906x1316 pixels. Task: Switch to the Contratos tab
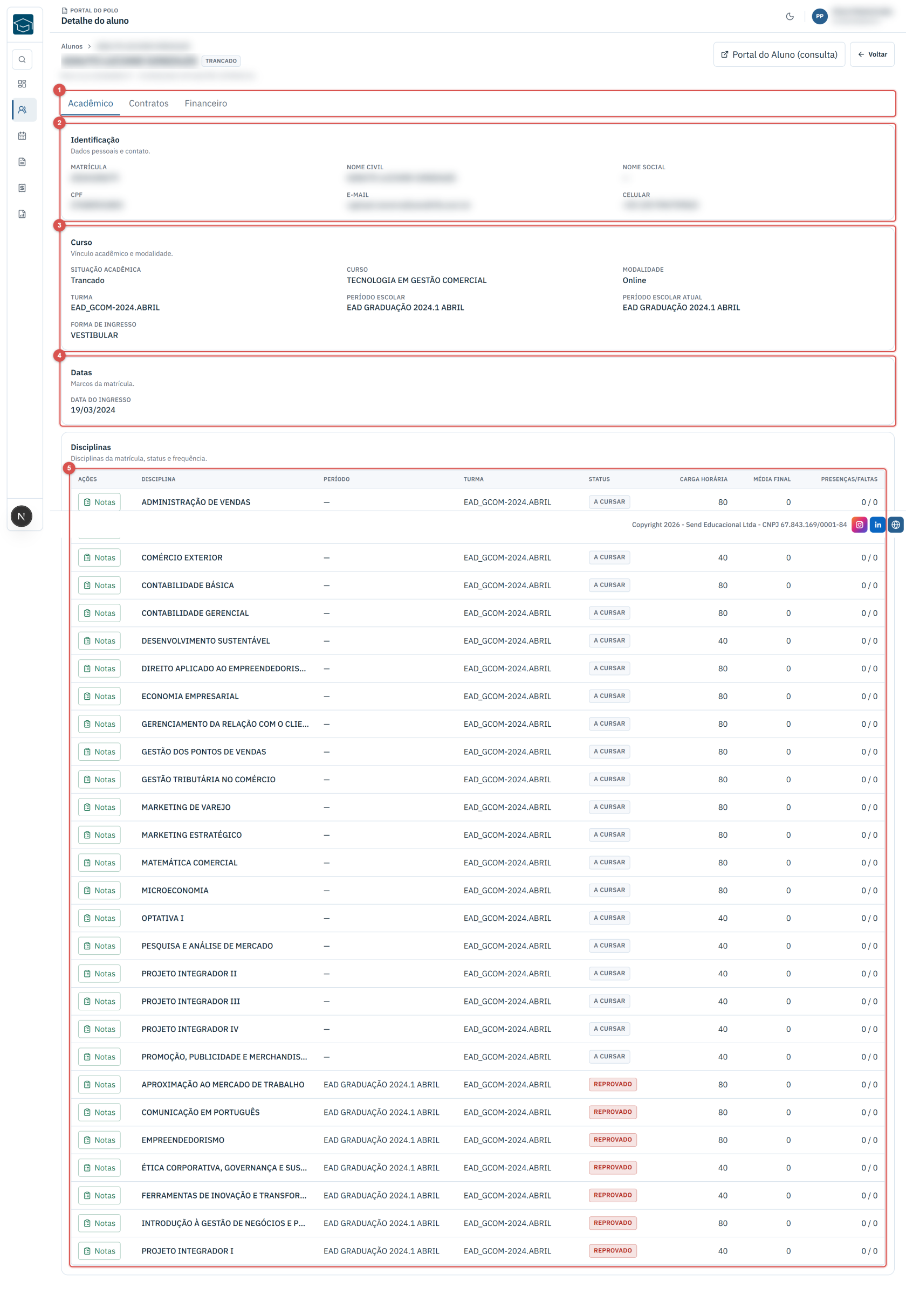point(149,104)
